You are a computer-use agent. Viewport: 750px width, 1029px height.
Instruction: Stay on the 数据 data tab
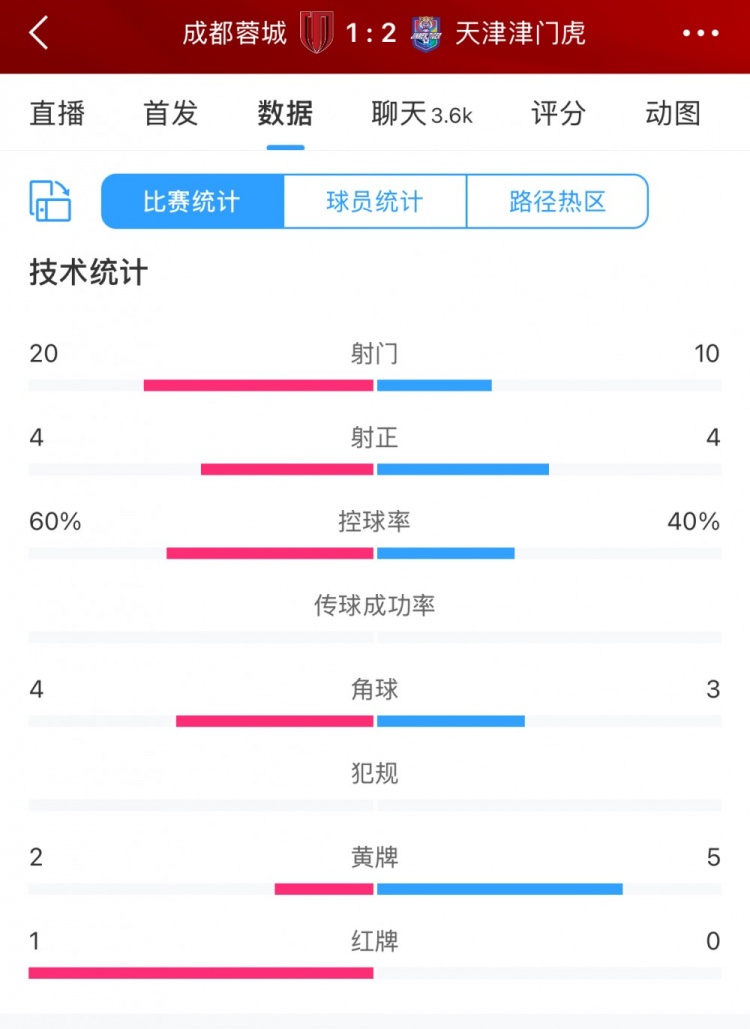[x=285, y=114]
